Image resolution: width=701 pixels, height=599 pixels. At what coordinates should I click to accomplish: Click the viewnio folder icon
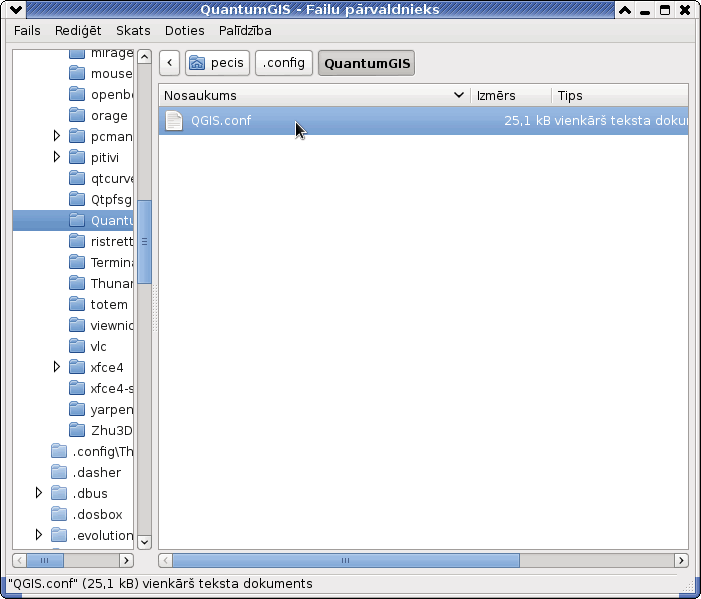[77, 325]
